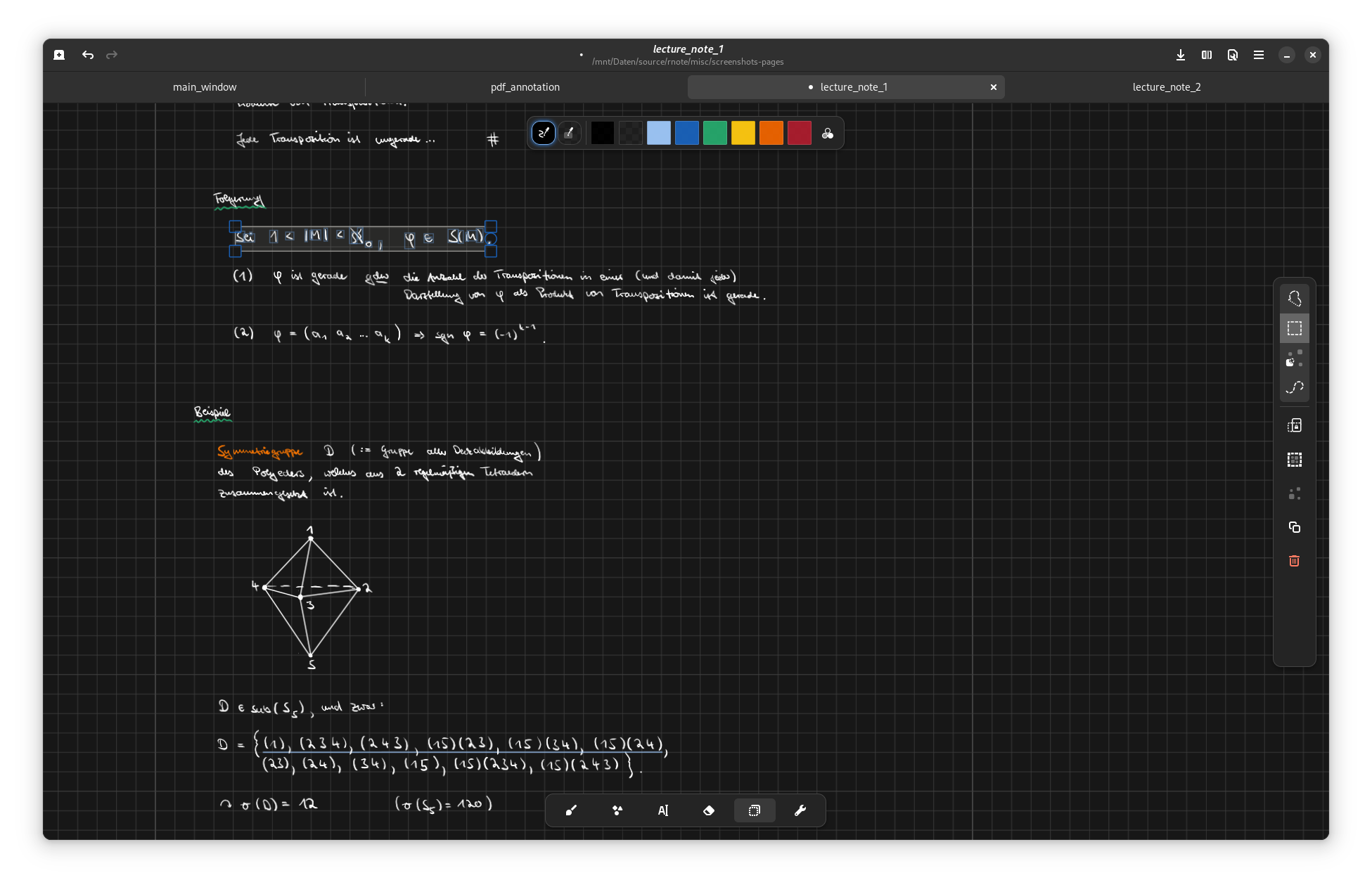The image size is (1372, 887).
Task: Open the shaper tool
Action: (617, 810)
